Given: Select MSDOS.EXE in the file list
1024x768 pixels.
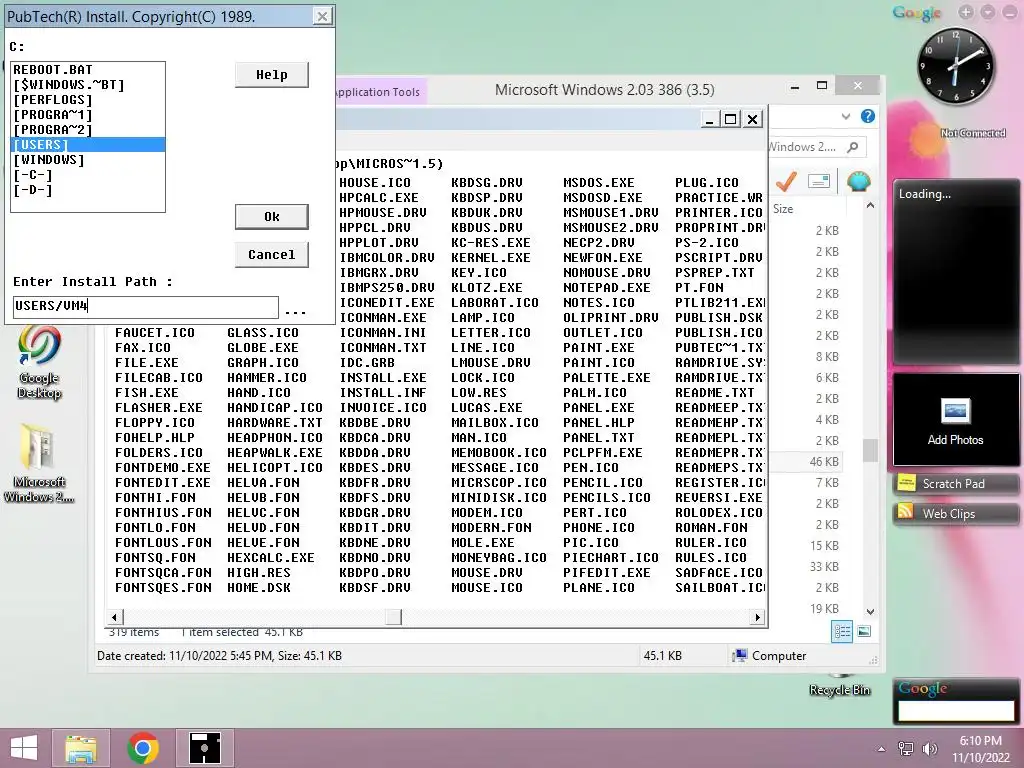Looking at the screenshot, I should (x=598, y=182).
